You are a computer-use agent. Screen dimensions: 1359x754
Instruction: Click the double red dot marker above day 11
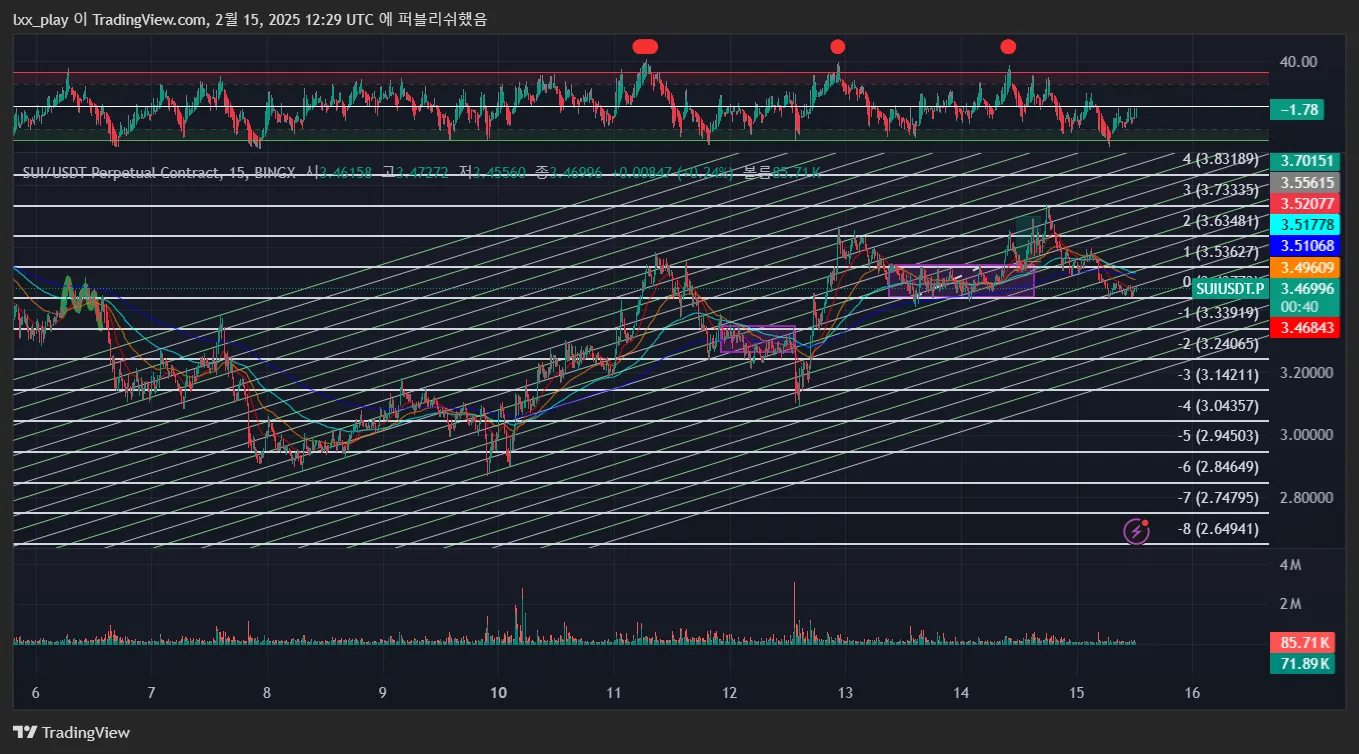645,46
